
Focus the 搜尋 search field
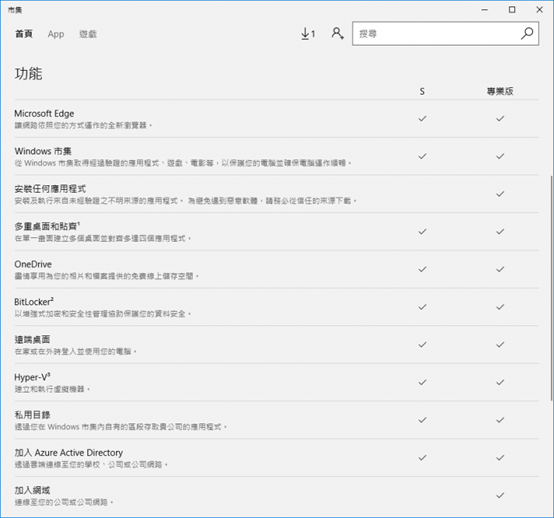pos(445,34)
